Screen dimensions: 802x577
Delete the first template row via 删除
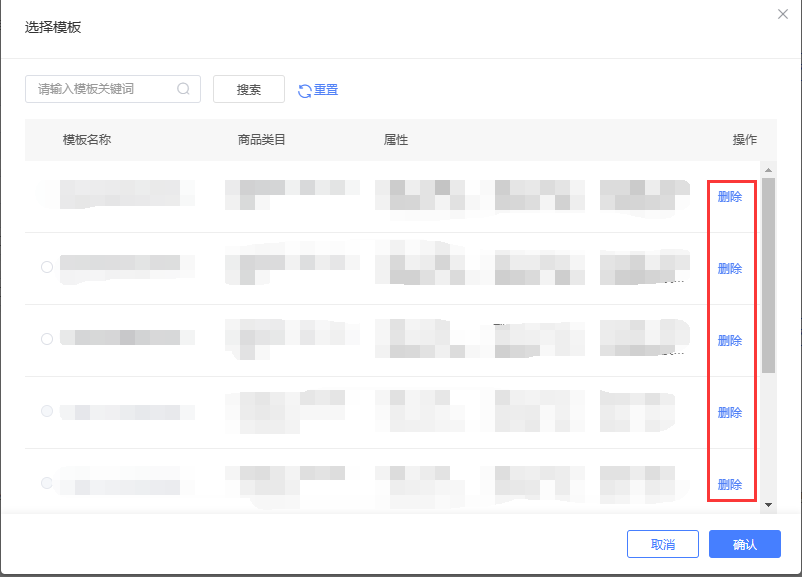click(730, 197)
